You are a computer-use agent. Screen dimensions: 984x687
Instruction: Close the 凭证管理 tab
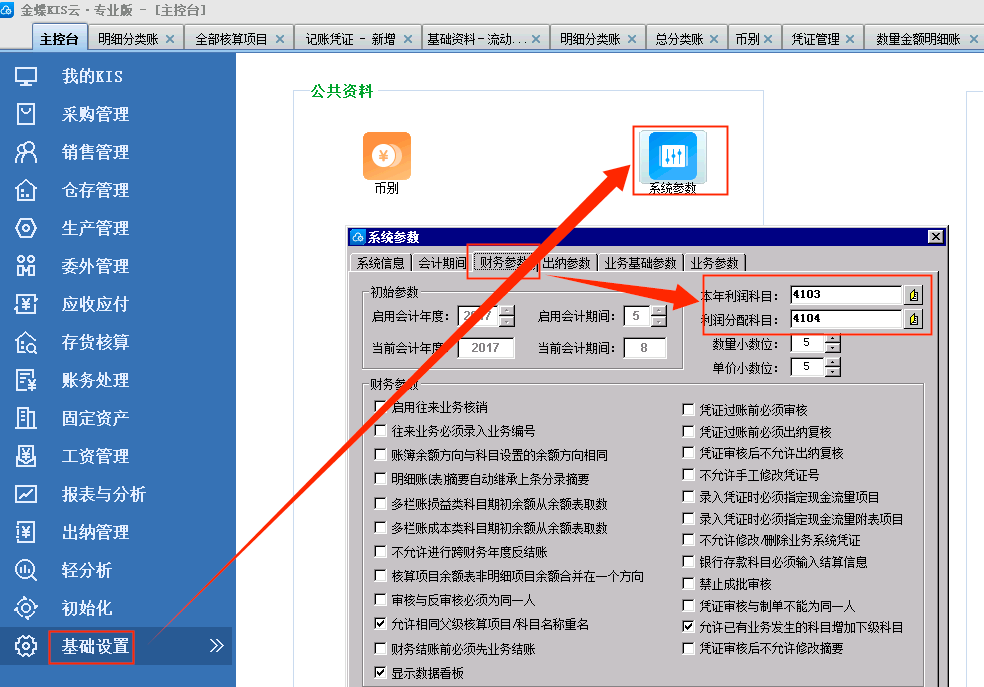coord(850,39)
